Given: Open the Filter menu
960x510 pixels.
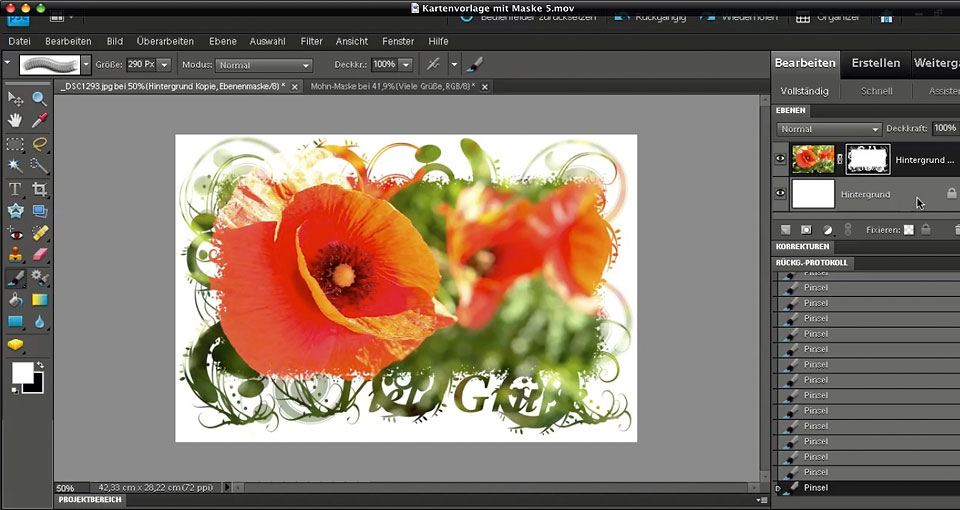Looking at the screenshot, I should point(311,41).
